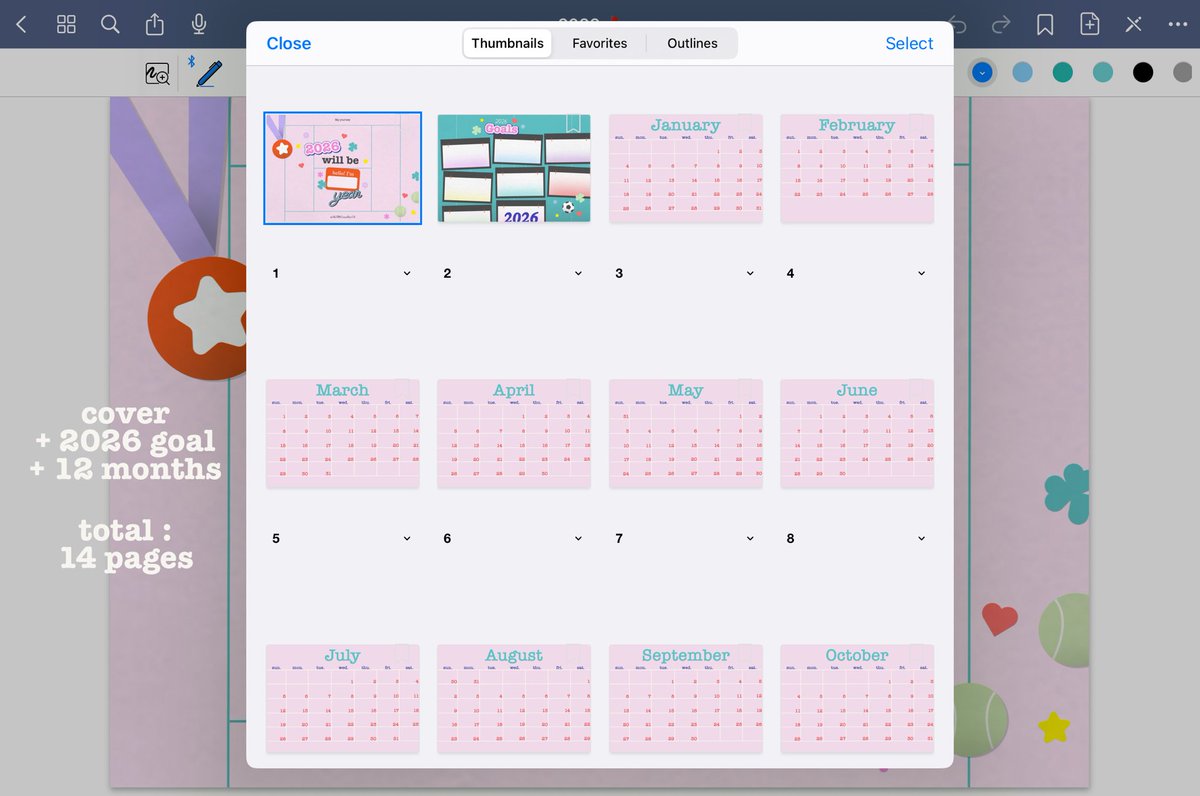
Task: Expand options chevron for page 1
Action: 407,273
